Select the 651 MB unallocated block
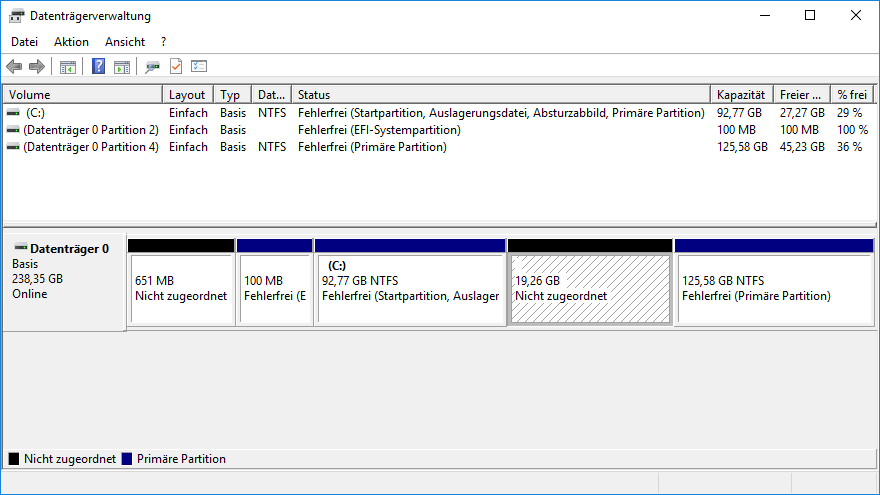This screenshot has height=495, width=880. [x=181, y=282]
